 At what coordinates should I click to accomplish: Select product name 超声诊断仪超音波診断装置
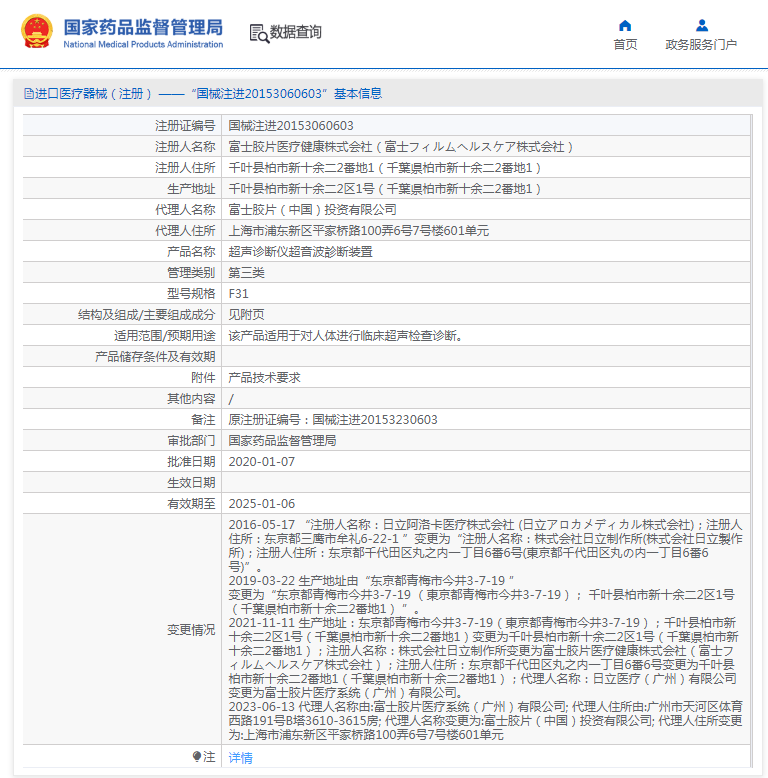coord(301,252)
